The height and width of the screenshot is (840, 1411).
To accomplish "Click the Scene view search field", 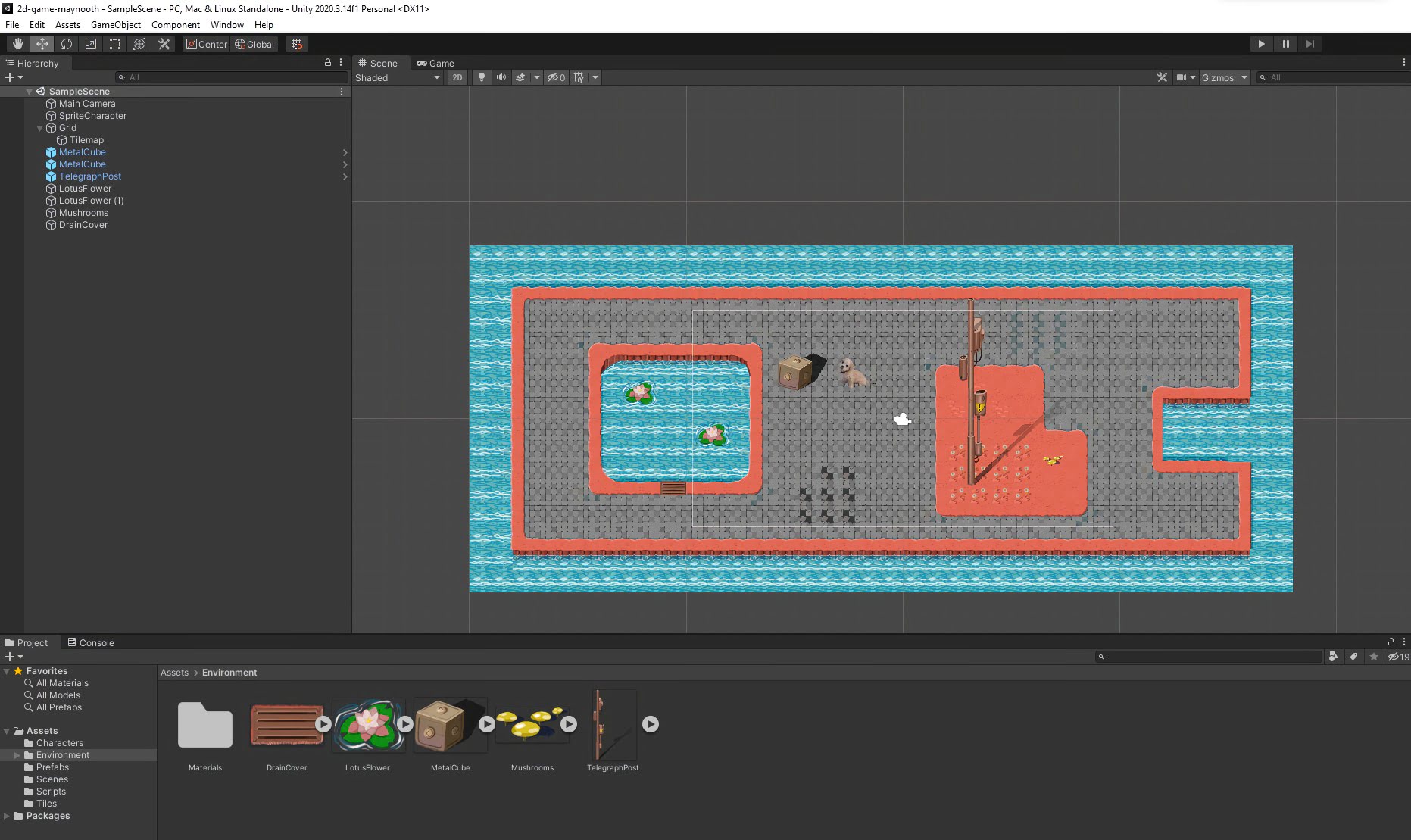I will coord(1333,77).
